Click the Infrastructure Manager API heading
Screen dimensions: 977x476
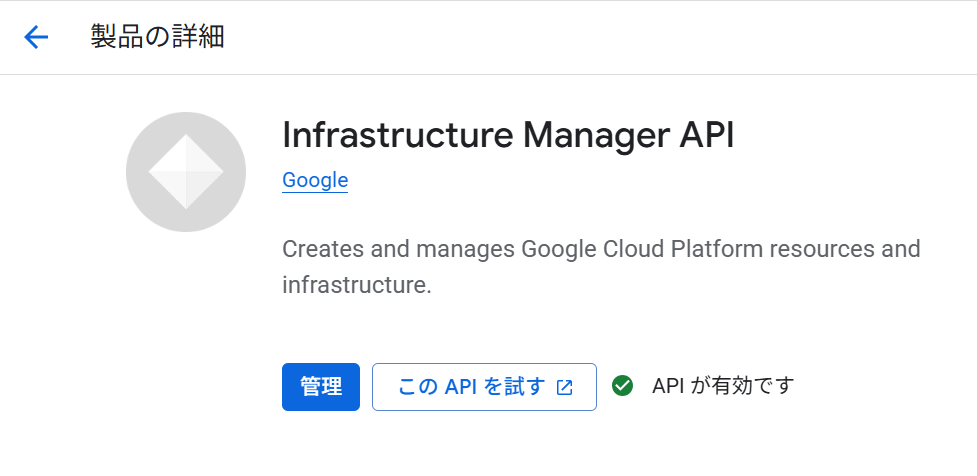(508, 135)
